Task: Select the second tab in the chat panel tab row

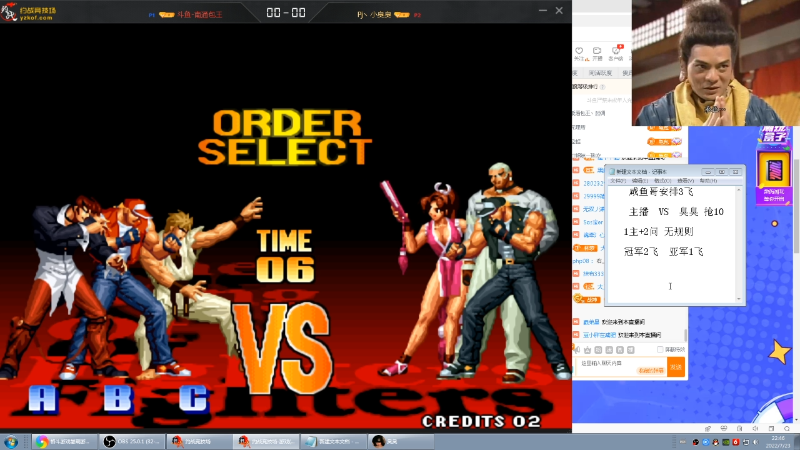Action: tap(600, 73)
